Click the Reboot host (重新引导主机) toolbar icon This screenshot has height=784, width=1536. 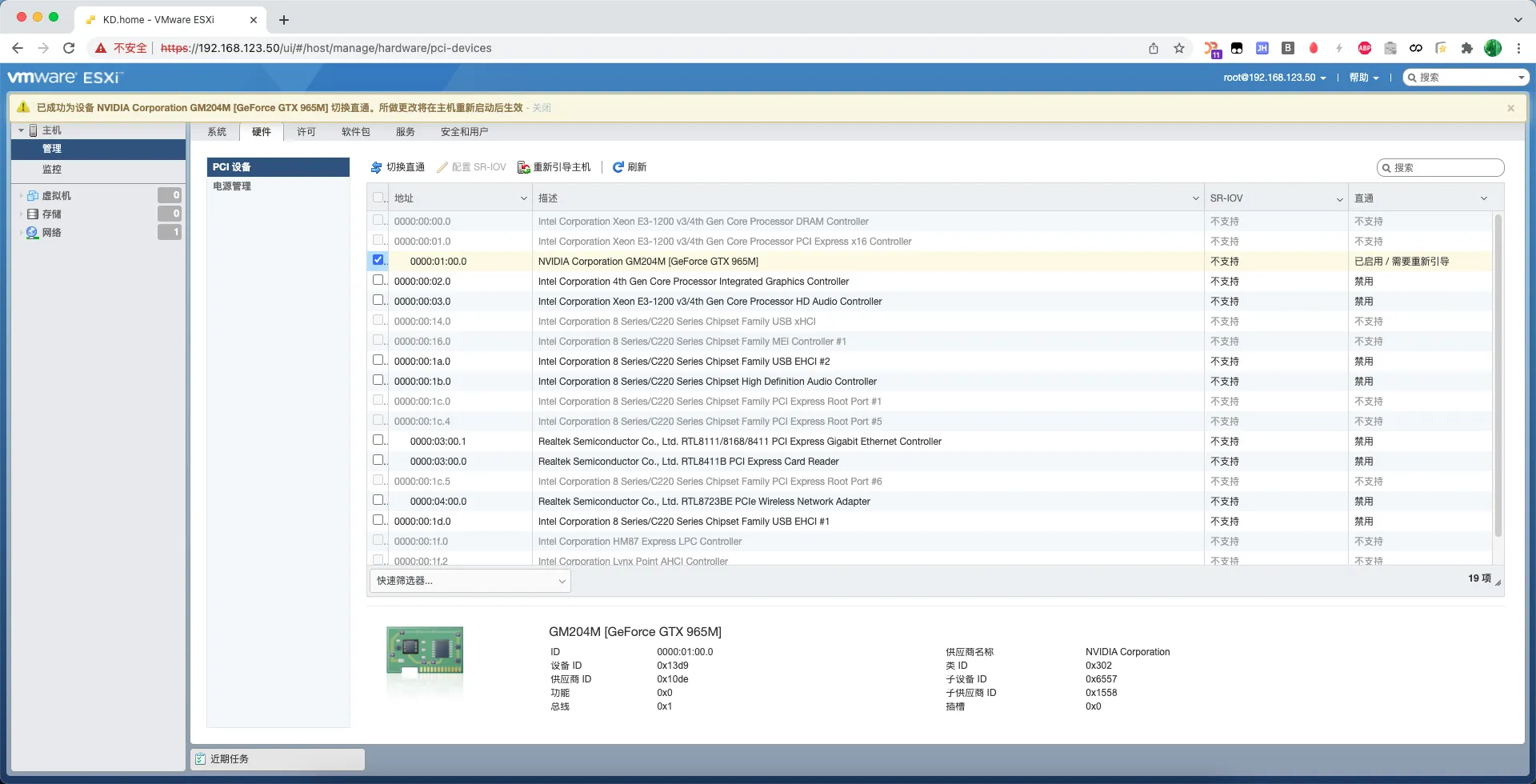524,167
